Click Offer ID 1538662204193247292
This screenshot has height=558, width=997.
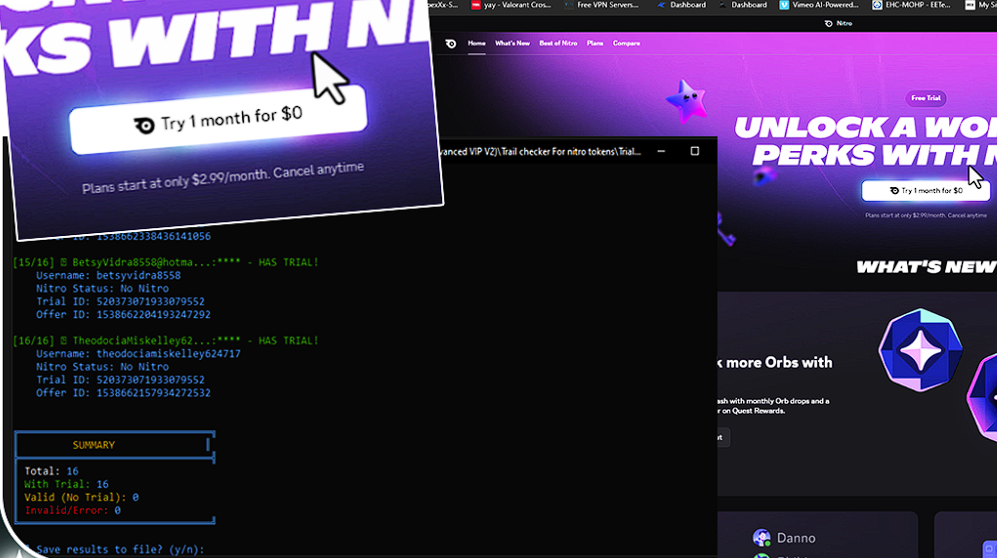tap(123, 315)
